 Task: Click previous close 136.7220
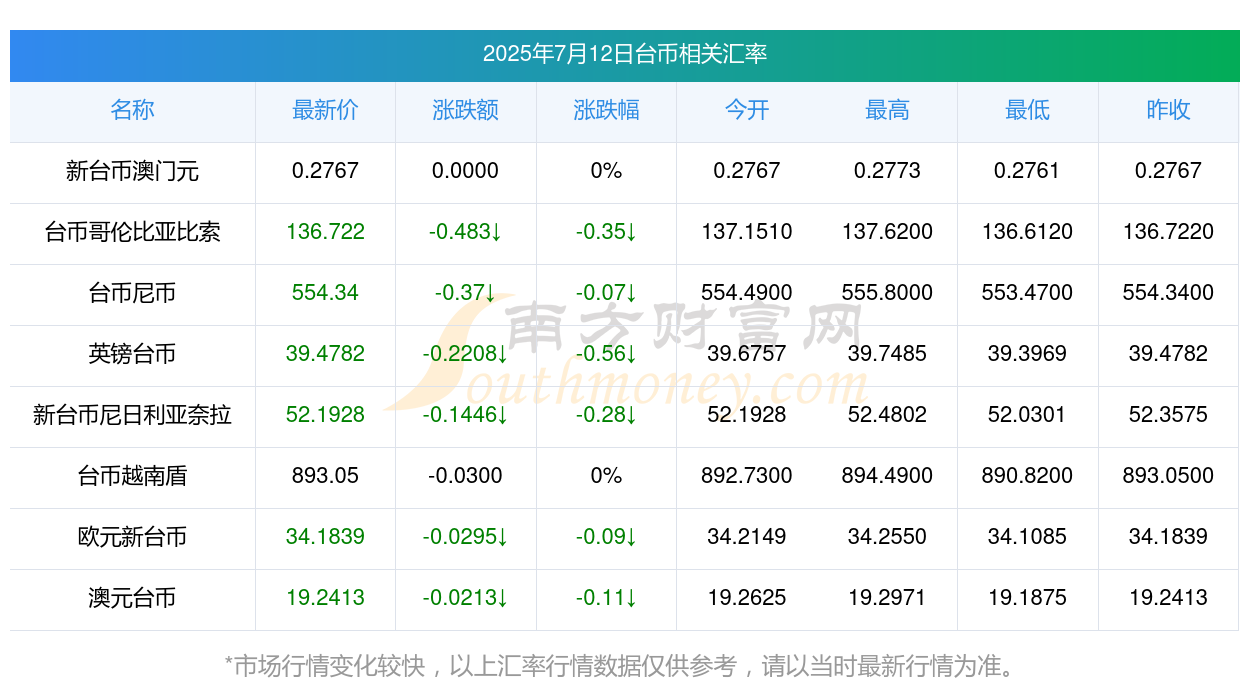[x=1168, y=232]
